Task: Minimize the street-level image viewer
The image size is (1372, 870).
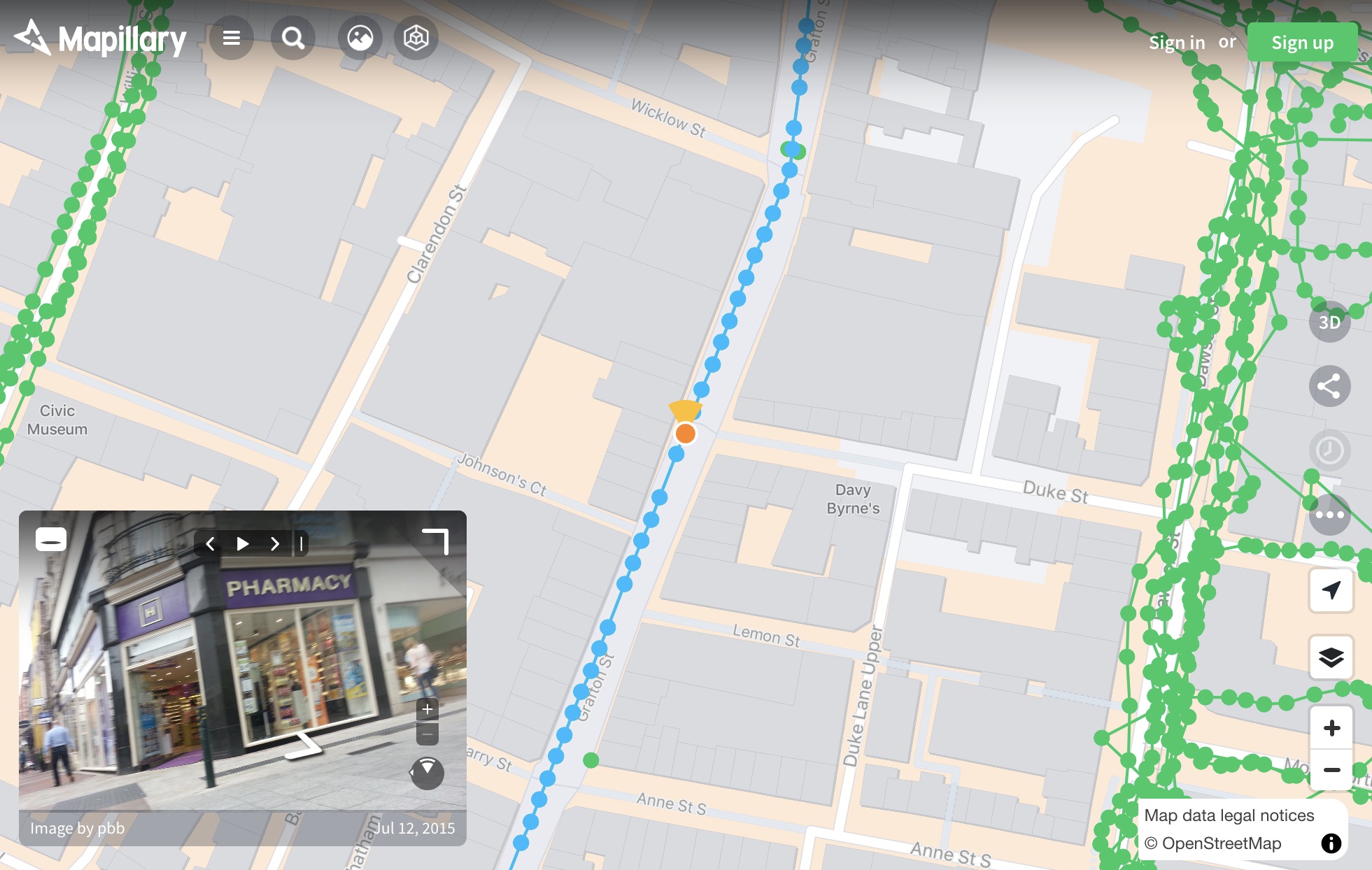Action: tap(50, 539)
